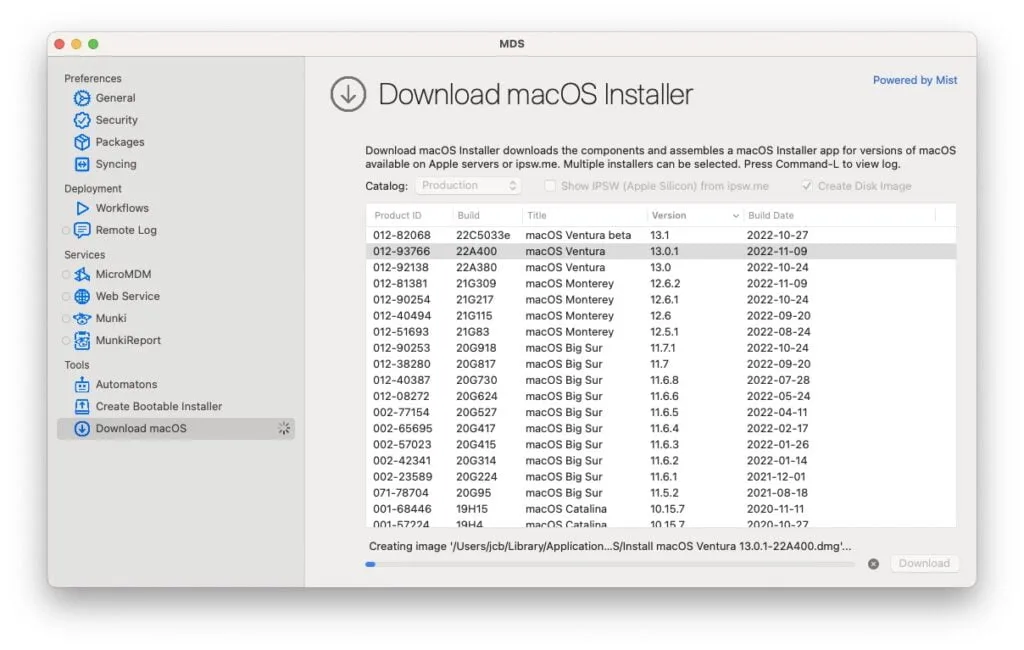Sort by the Product ID column header
The height and width of the screenshot is (650, 1024).
point(398,216)
